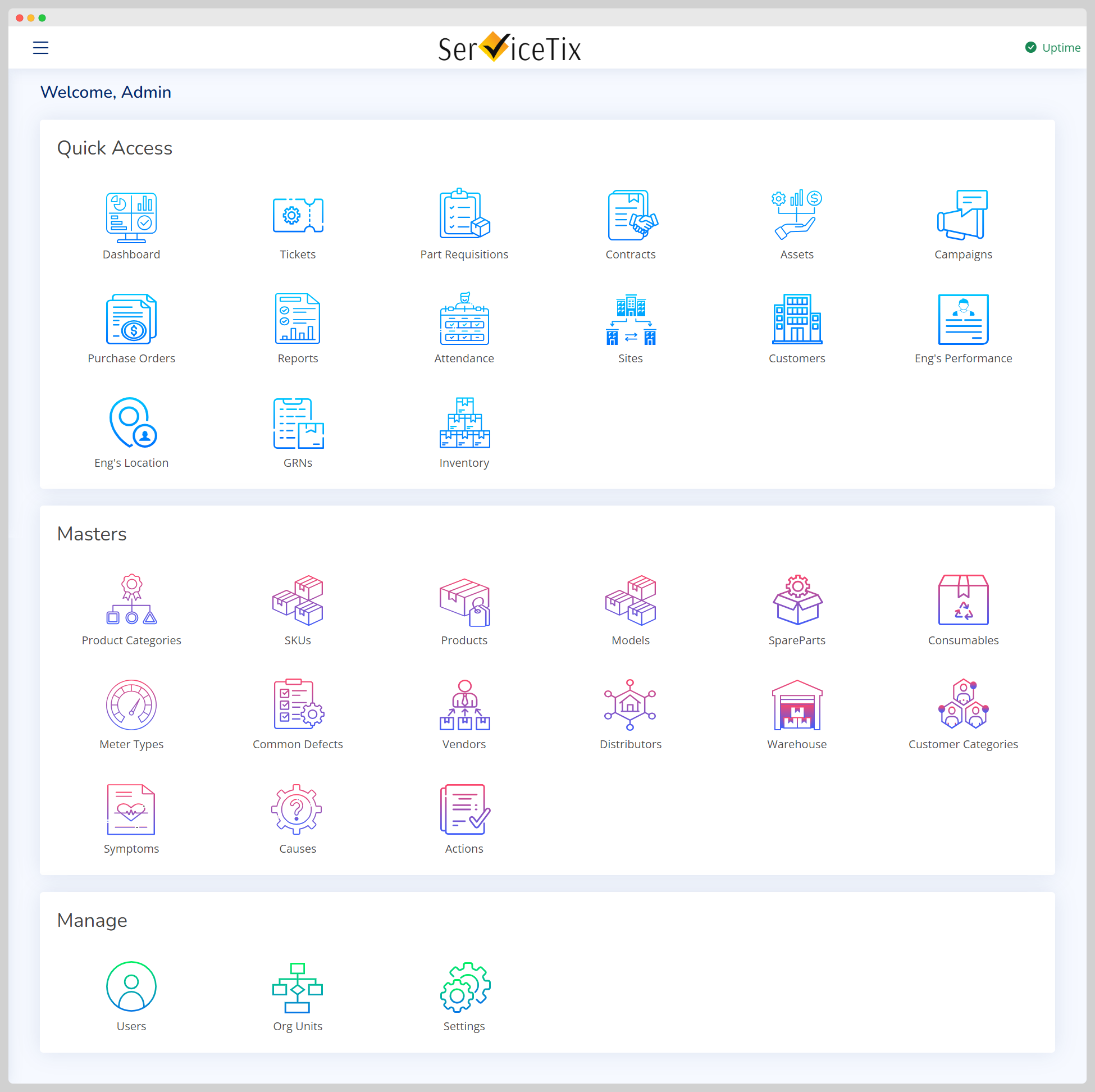Open Consumables master
This screenshot has width=1095, height=1092.
[963, 600]
